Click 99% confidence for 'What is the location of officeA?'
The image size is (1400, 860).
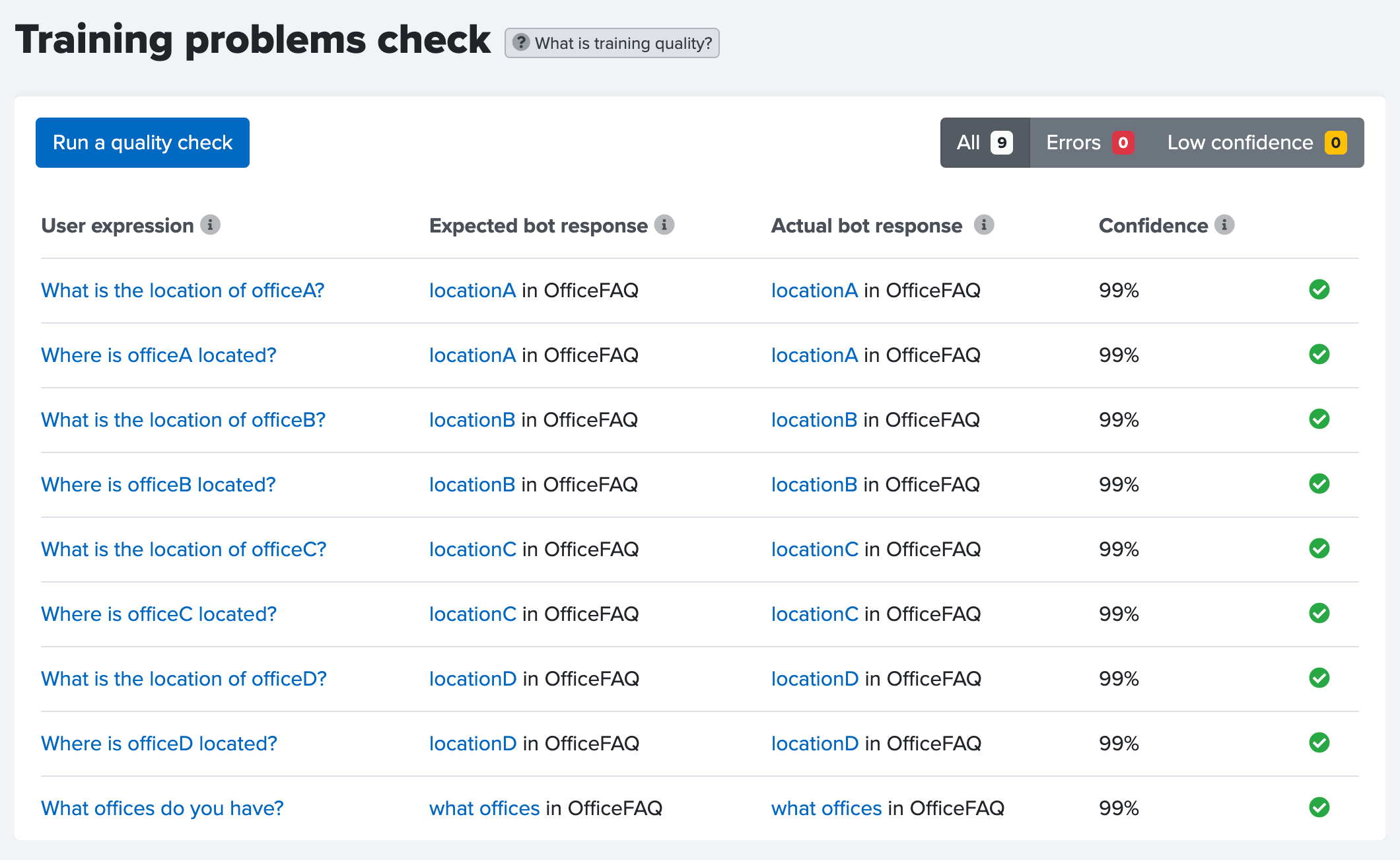point(1119,291)
